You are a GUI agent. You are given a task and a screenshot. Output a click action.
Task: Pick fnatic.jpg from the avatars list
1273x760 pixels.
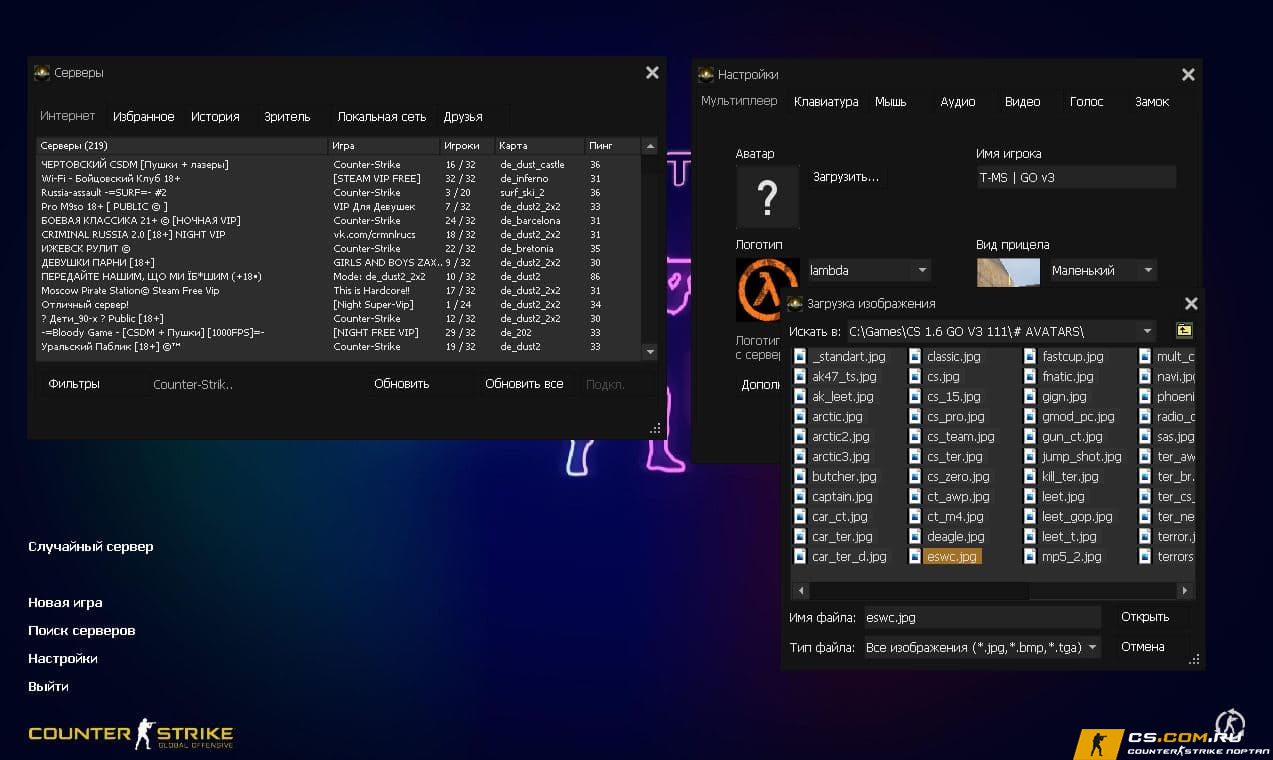(x=1068, y=377)
